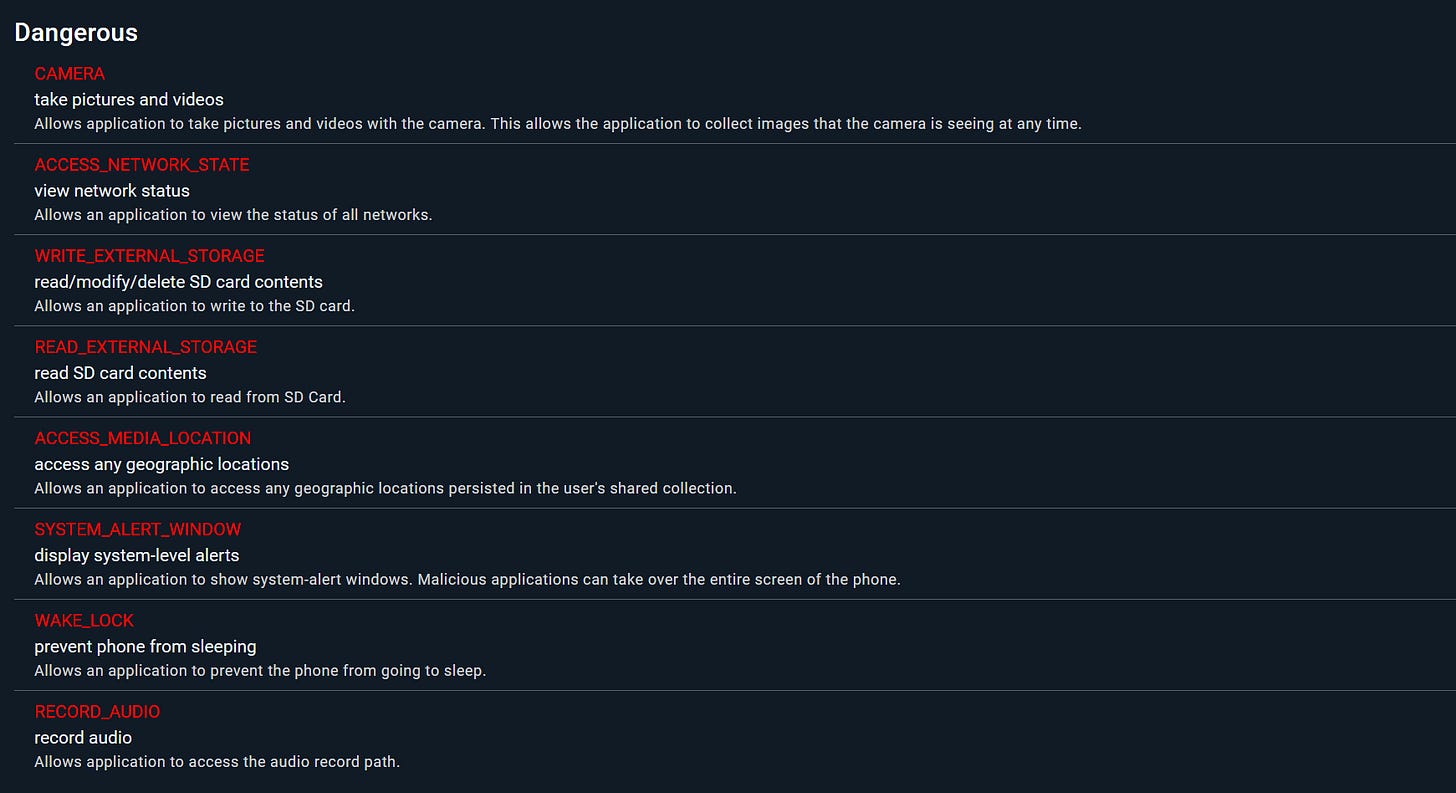Click description about malicious applications taking over screen
The width and height of the screenshot is (1456, 793).
[x=467, y=579]
